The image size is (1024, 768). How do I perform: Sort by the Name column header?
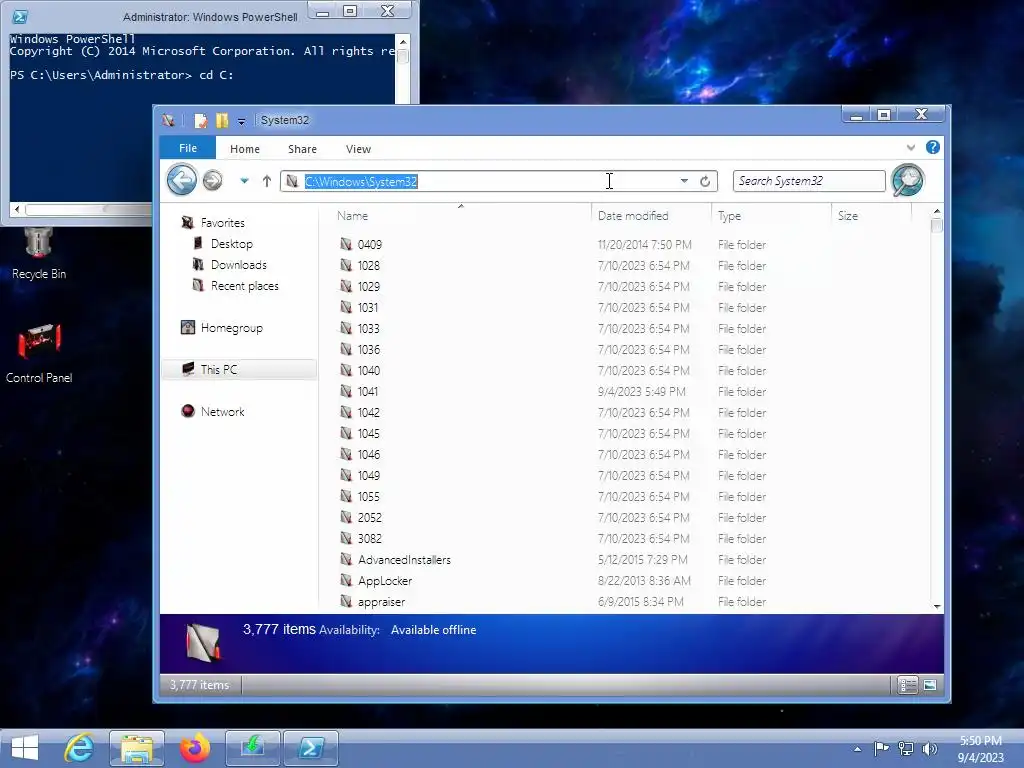pos(352,216)
